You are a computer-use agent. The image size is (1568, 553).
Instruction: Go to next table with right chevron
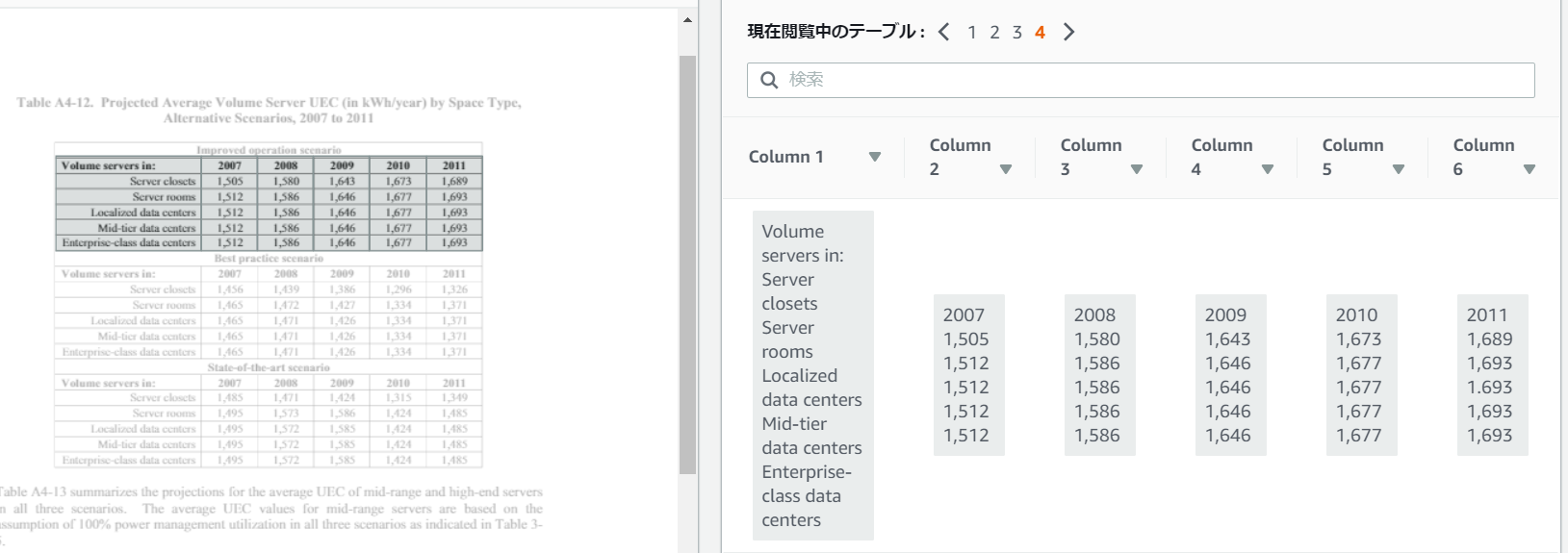tap(1068, 32)
